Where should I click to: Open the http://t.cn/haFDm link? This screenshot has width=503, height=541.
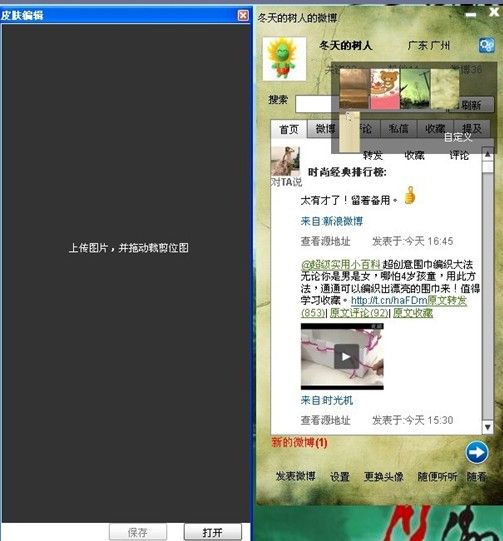point(389,301)
